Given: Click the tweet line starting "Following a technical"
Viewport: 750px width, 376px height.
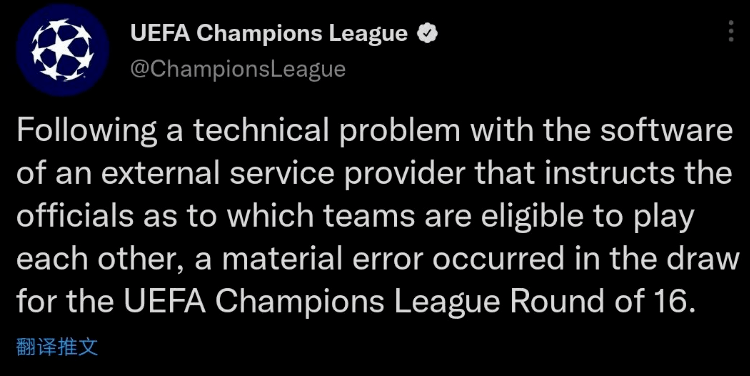Looking at the screenshot, I should (375, 131).
